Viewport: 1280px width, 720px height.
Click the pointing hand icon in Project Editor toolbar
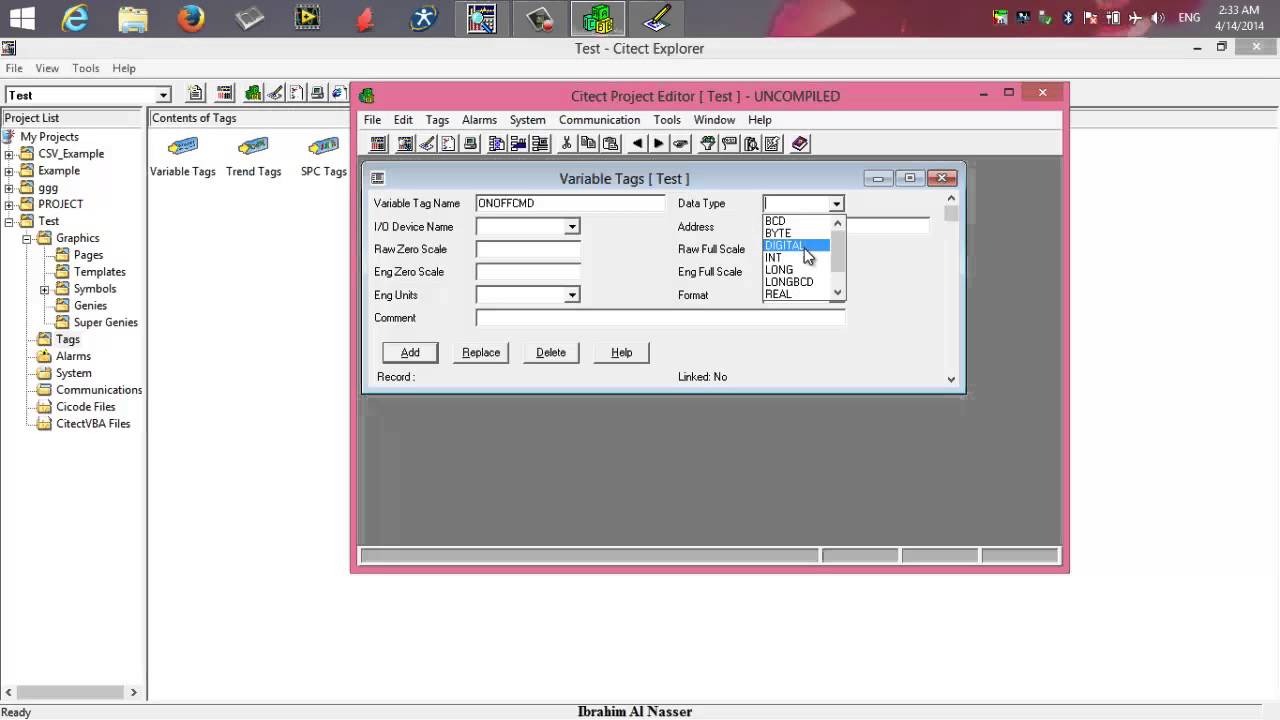point(680,143)
